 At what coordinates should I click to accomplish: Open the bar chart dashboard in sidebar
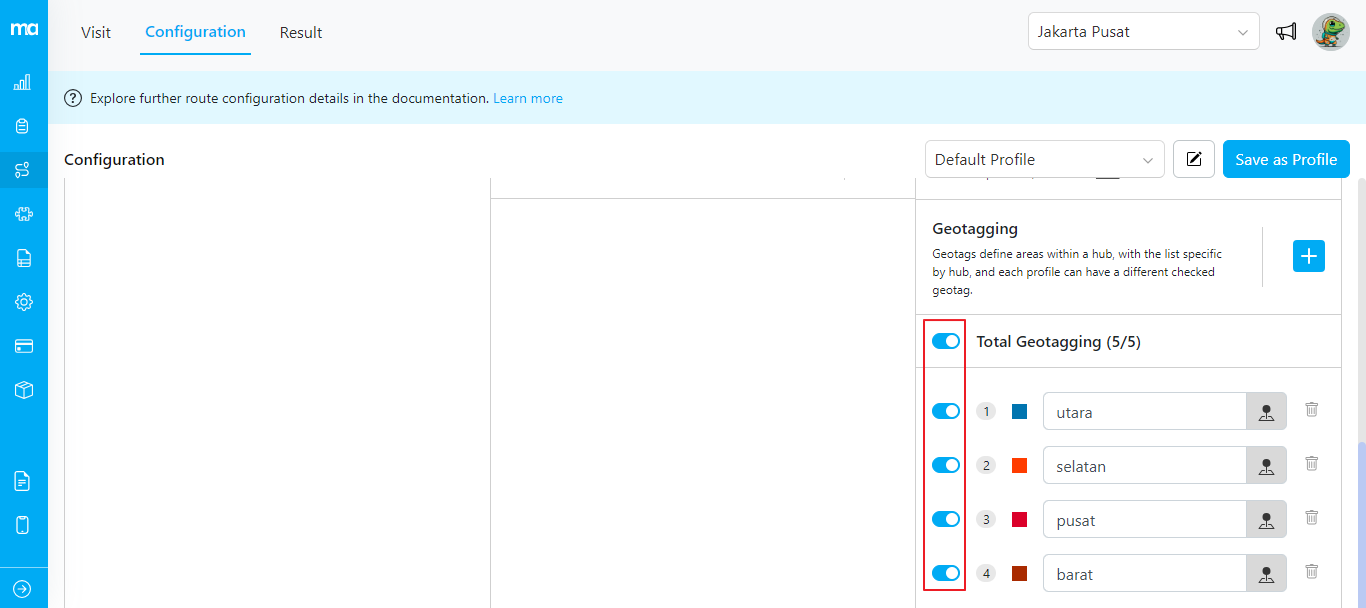23,82
